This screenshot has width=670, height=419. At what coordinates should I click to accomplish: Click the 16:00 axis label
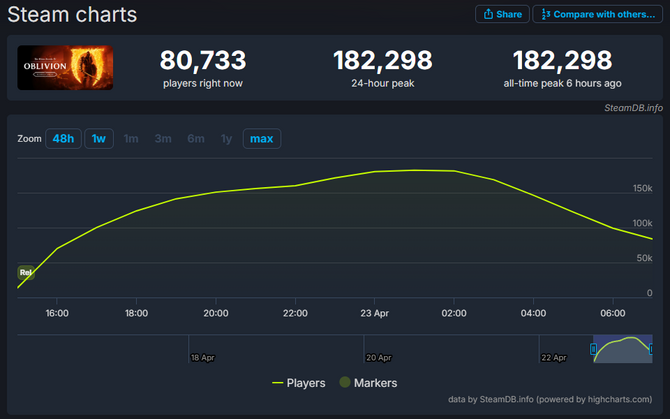pos(57,313)
